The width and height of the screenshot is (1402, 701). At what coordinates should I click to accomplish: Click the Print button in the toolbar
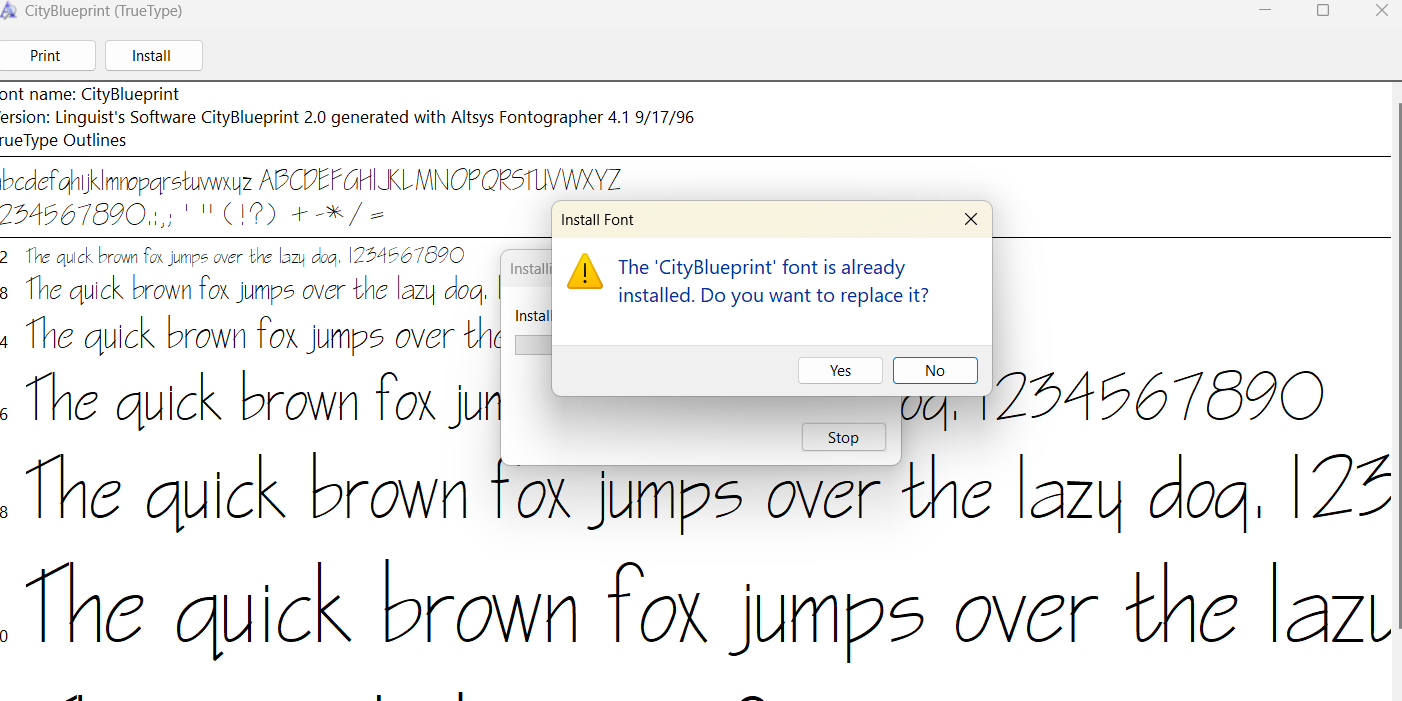click(x=46, y=56)
